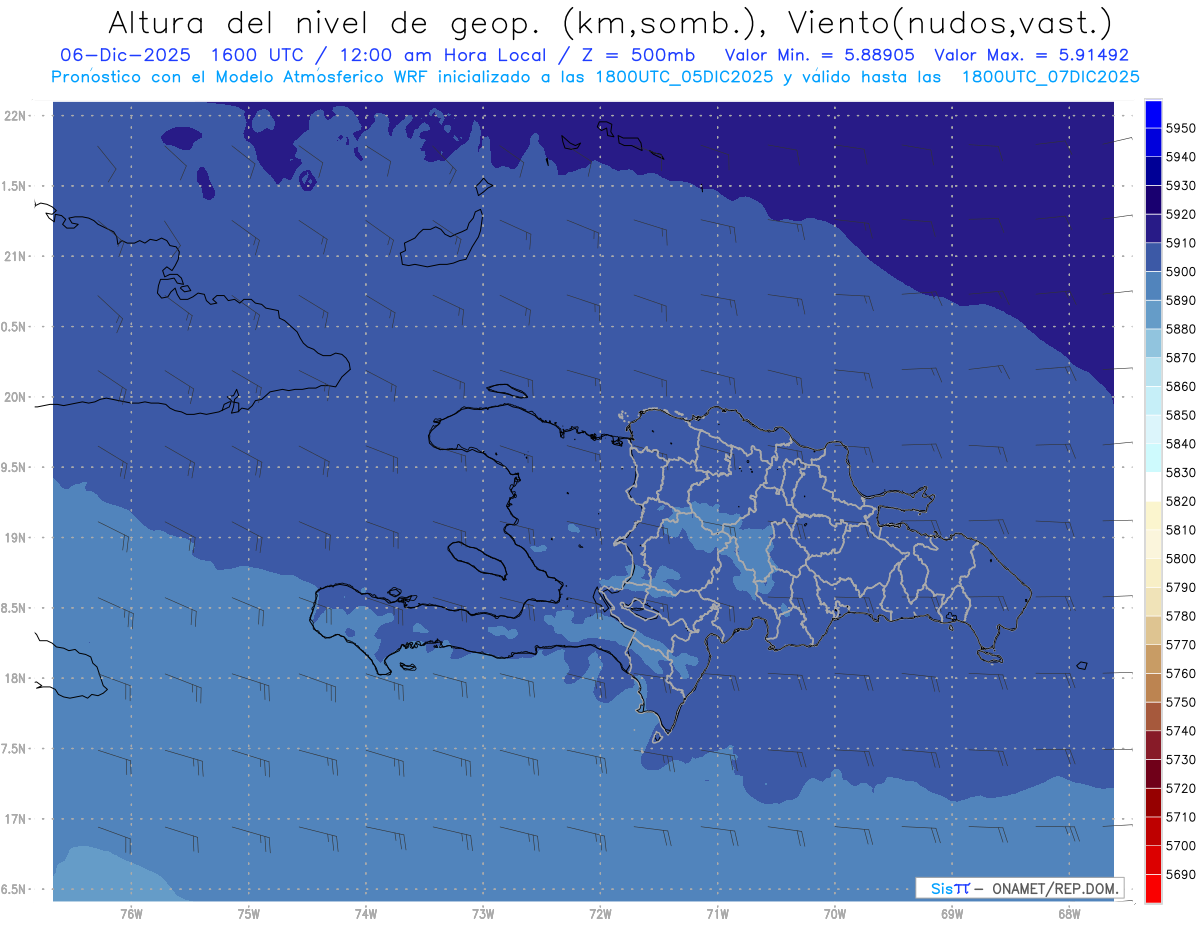Click the "5890" colorbar label

(x=1180, y=300)
